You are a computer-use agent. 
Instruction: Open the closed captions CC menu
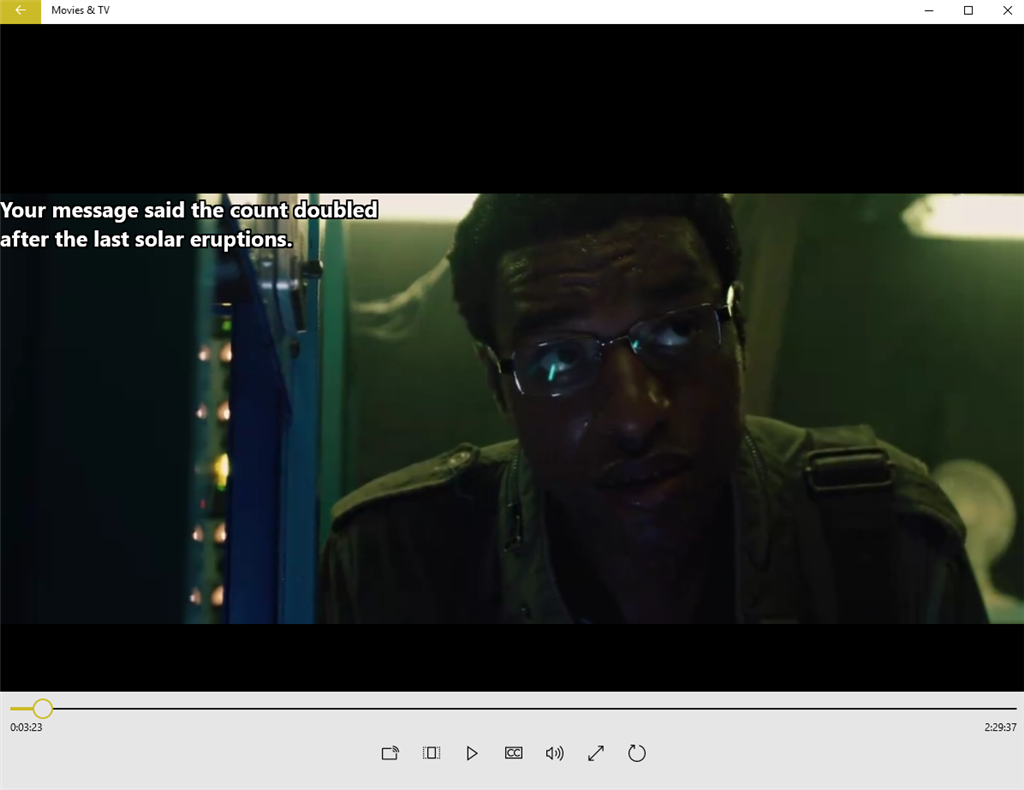coord(513,753)
